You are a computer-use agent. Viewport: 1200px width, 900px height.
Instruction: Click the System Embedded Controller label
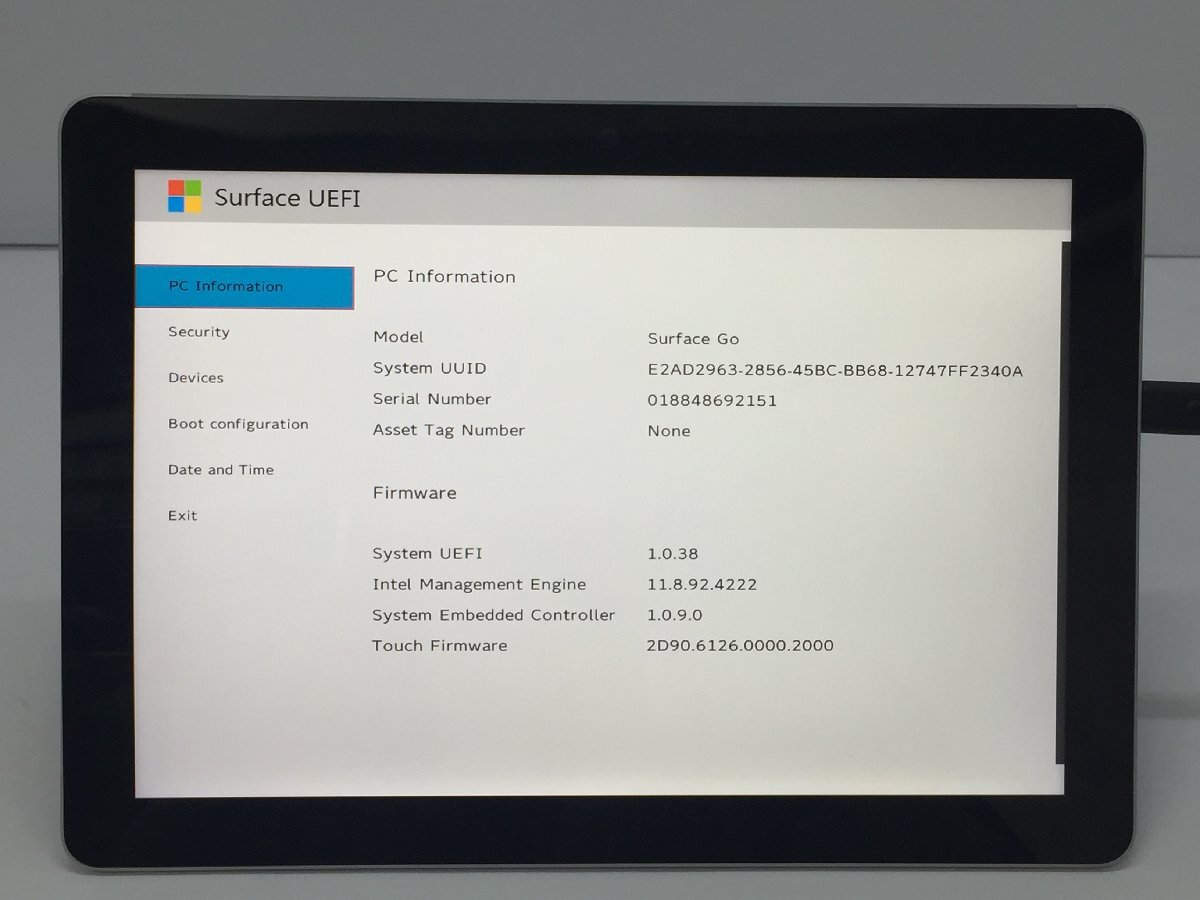coord(494,615)
